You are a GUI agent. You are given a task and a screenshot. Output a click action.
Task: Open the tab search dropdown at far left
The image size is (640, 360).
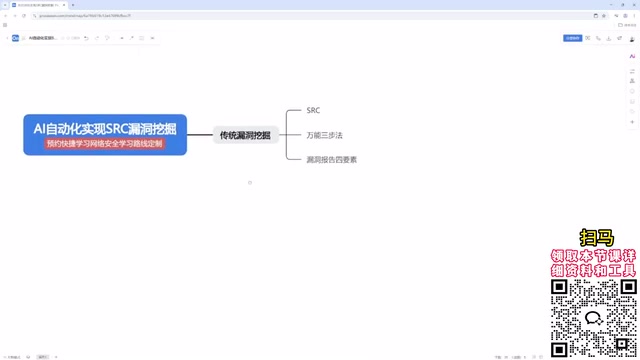tap(5, 5)
